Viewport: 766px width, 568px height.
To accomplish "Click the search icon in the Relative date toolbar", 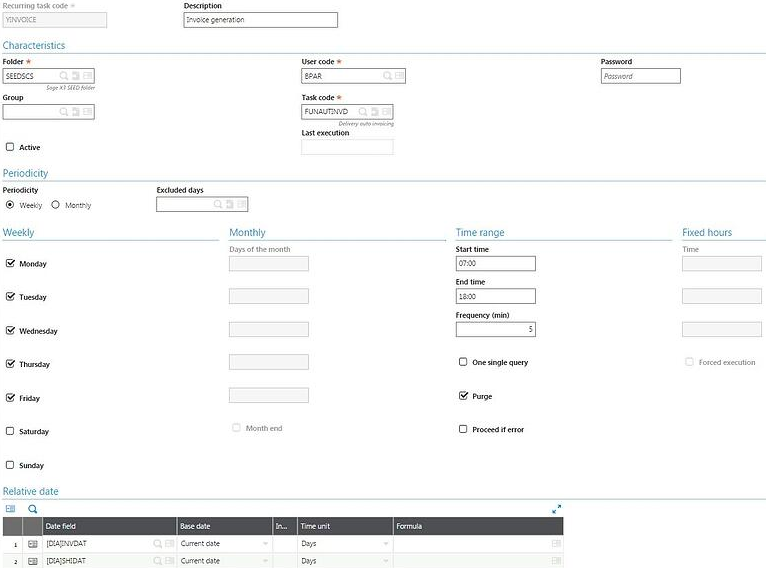I will (x=32, y=509).
